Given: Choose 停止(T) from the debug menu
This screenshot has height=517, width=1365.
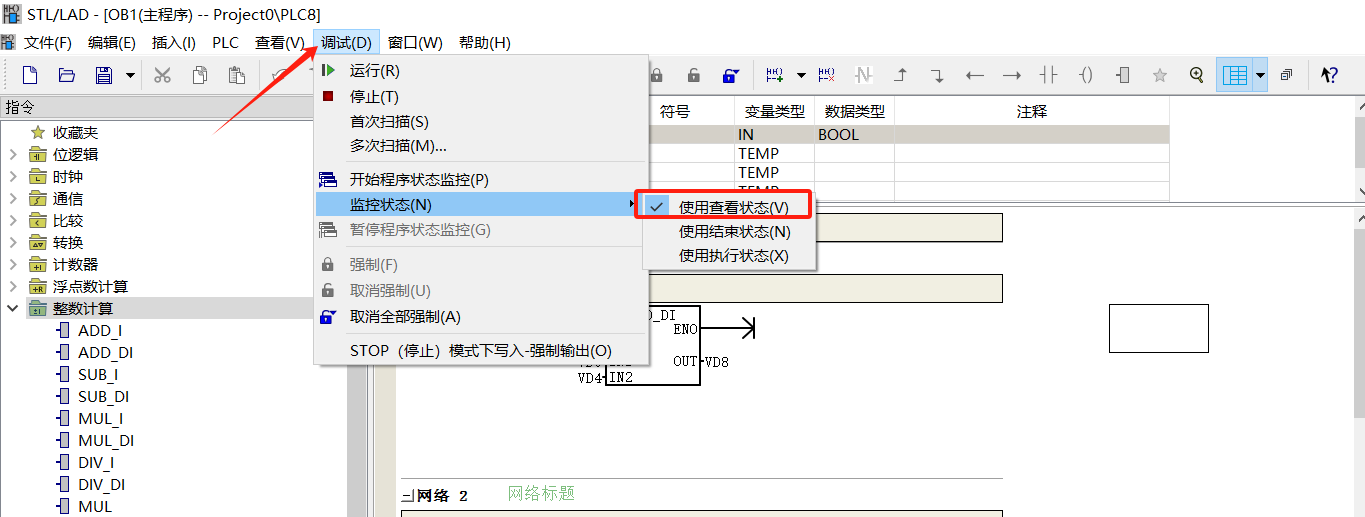Looking at the screenshot, I should (x=482, y=96).
